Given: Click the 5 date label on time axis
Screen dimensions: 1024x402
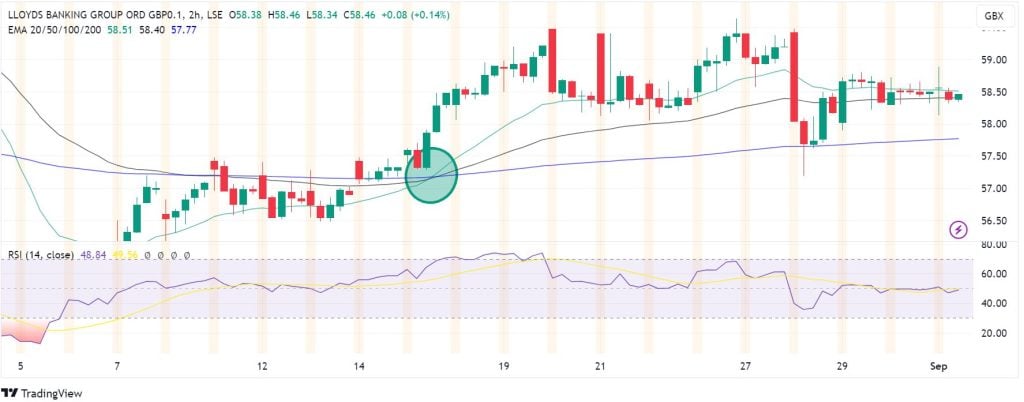Looking at the screenshot, I should click(20, 367).
